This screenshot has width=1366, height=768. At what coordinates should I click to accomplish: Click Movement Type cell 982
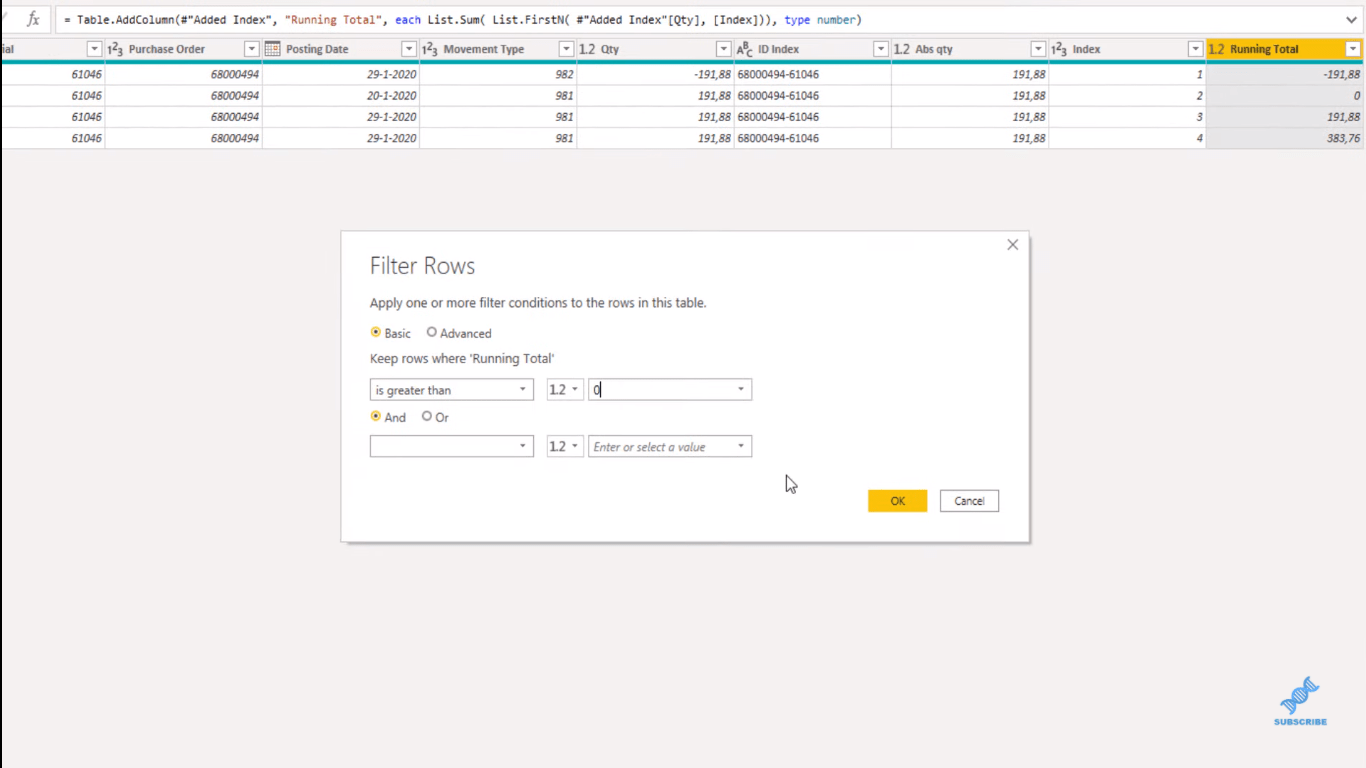498,74
